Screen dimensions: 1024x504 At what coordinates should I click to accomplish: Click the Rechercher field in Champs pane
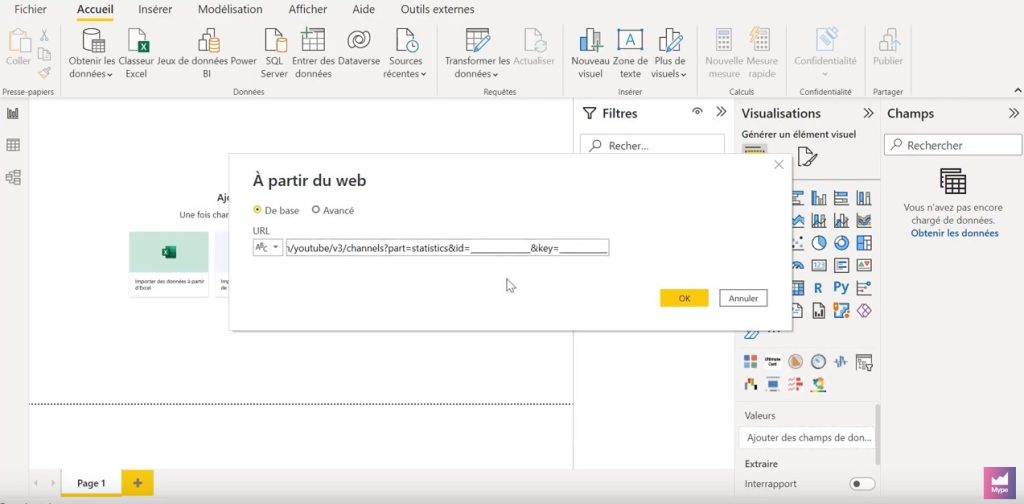953,145
